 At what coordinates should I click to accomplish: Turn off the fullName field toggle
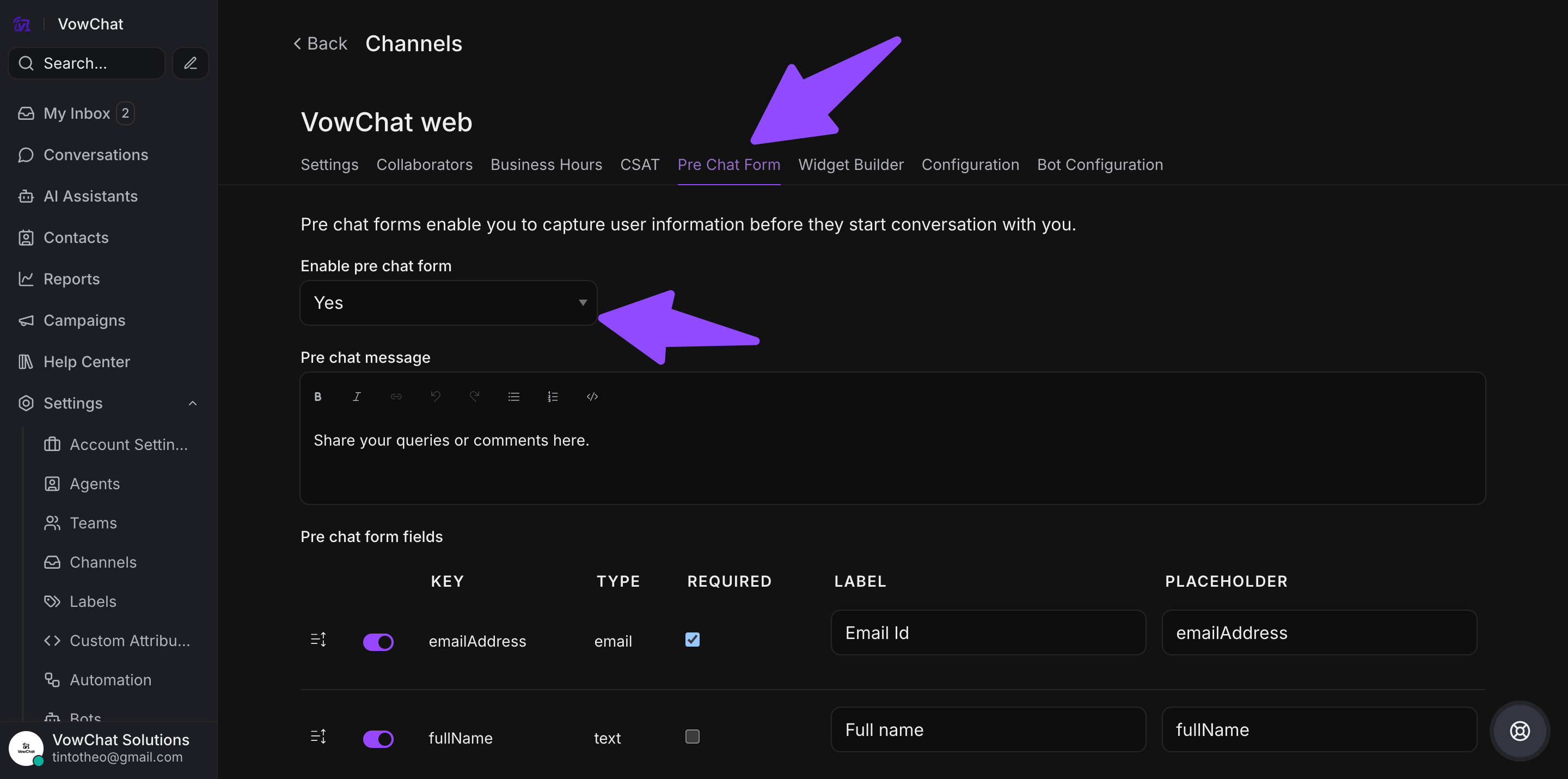click(378, 739)
